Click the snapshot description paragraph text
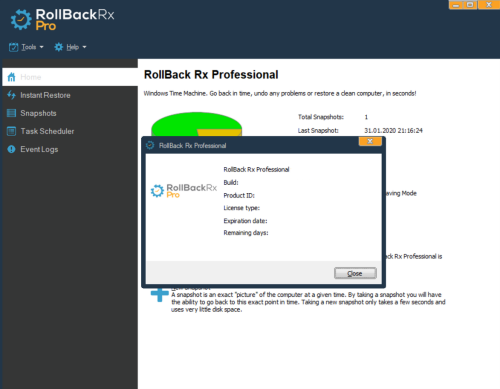The image size is (500, 389). pyautogui.click(x=308, y=302)
